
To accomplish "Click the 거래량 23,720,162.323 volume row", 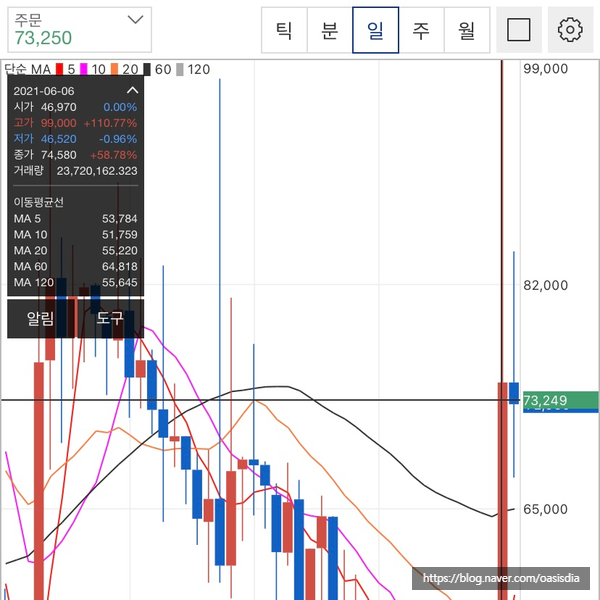I will (x=75, y=171).
